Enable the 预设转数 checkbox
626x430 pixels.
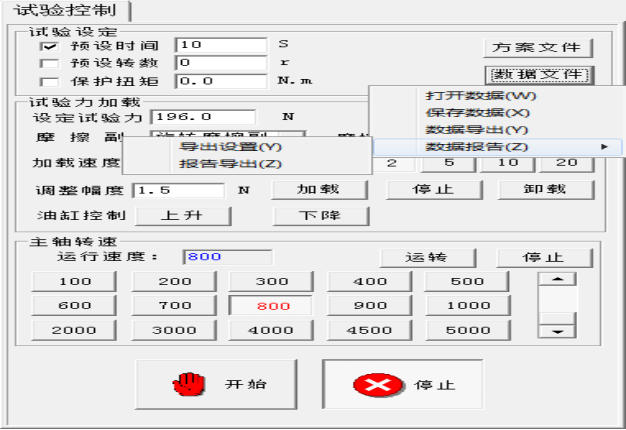pos(46,63)
